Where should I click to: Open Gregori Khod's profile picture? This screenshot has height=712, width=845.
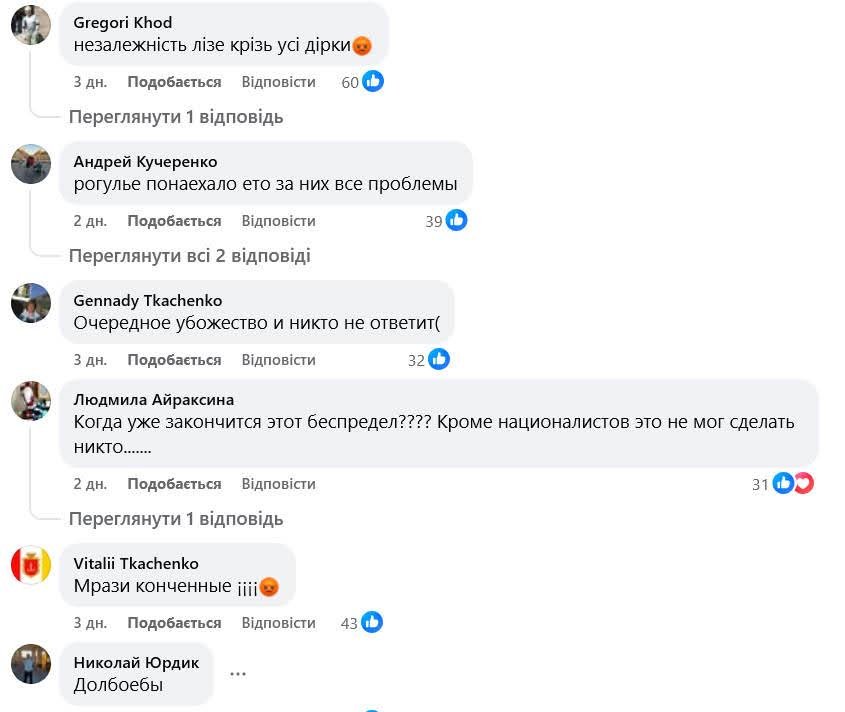coord(30,25)
